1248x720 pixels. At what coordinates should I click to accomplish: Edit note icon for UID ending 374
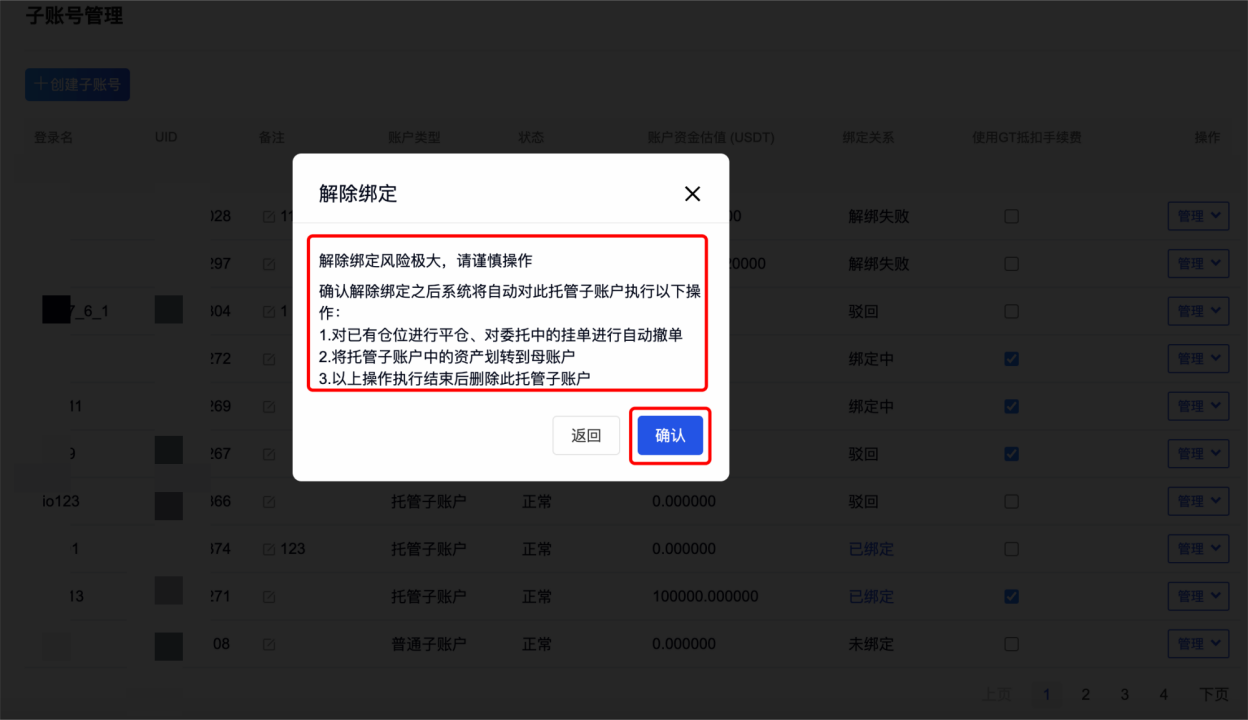[x=268, y=549]
